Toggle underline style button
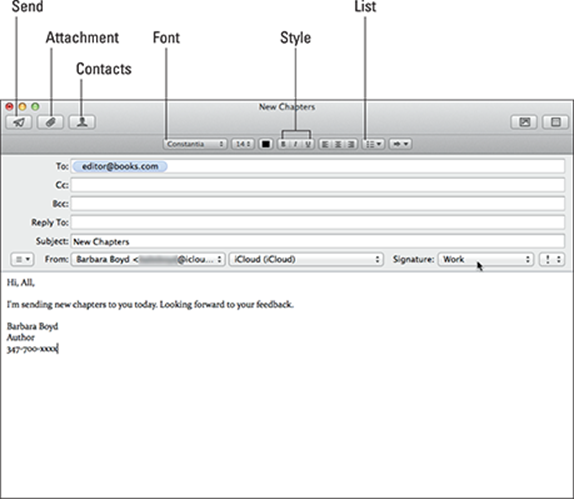The height and width of the screenshot is (499, 574). click(308, 144)
